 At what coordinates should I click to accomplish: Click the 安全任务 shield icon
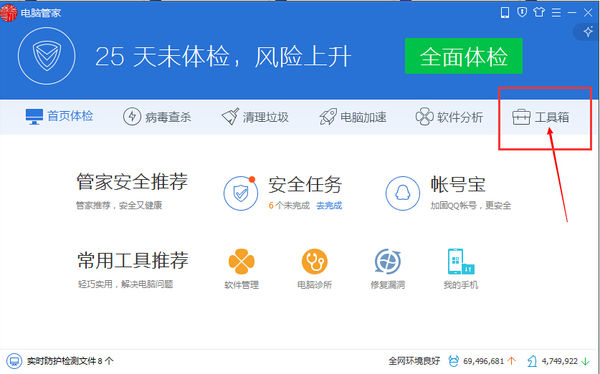click(x=241, y=193)
